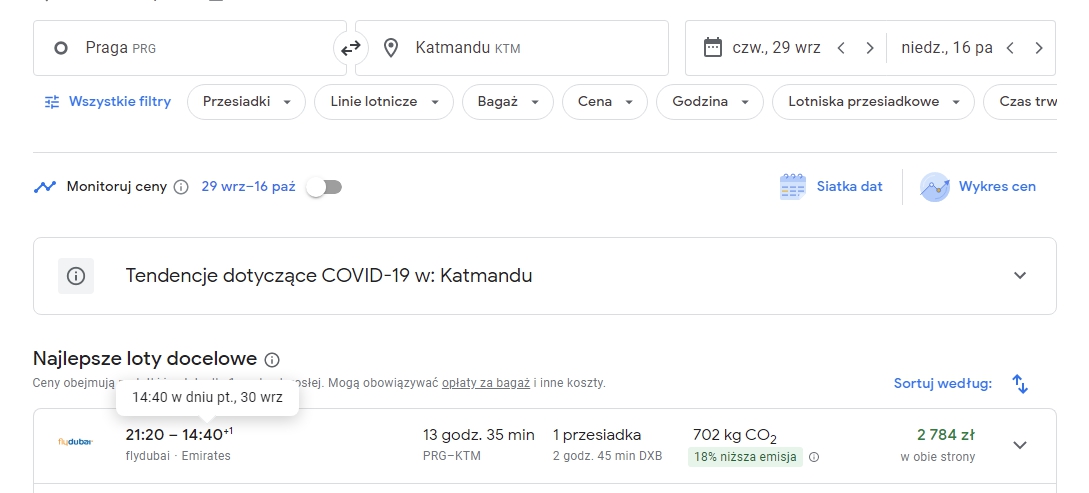
Task: Click the 18% niższa emisja badge
Action: click(745, 457)
